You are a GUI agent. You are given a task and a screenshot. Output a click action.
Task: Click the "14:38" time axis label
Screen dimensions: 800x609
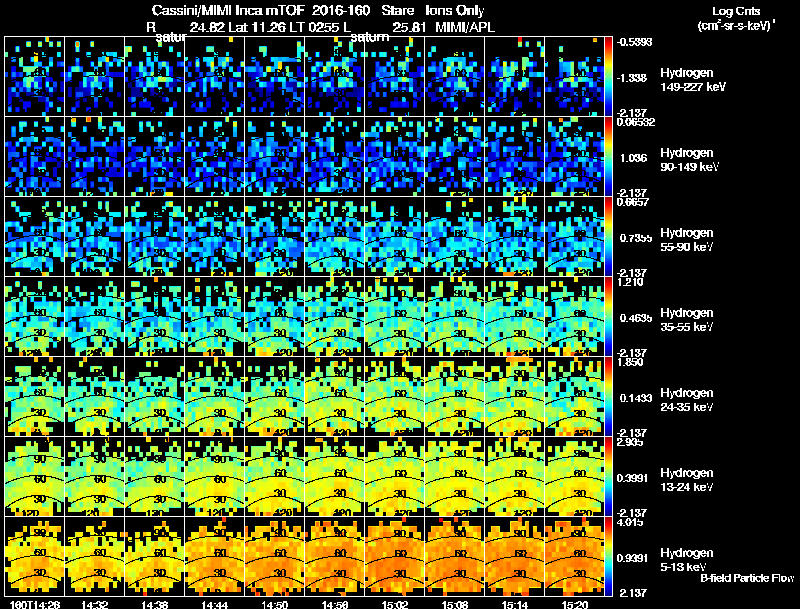(155, 605)
